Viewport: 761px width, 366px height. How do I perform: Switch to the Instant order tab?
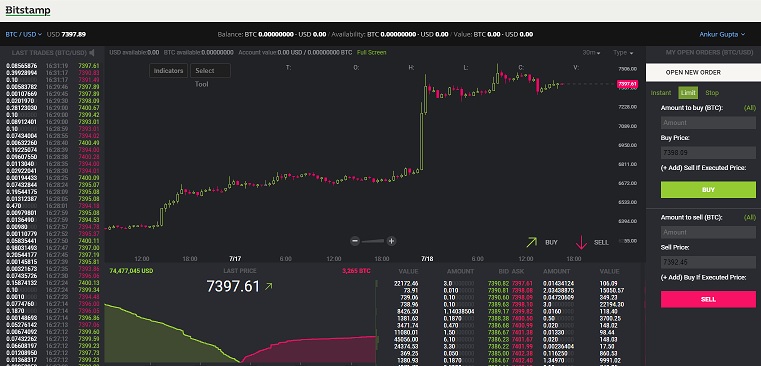(661, 93)
